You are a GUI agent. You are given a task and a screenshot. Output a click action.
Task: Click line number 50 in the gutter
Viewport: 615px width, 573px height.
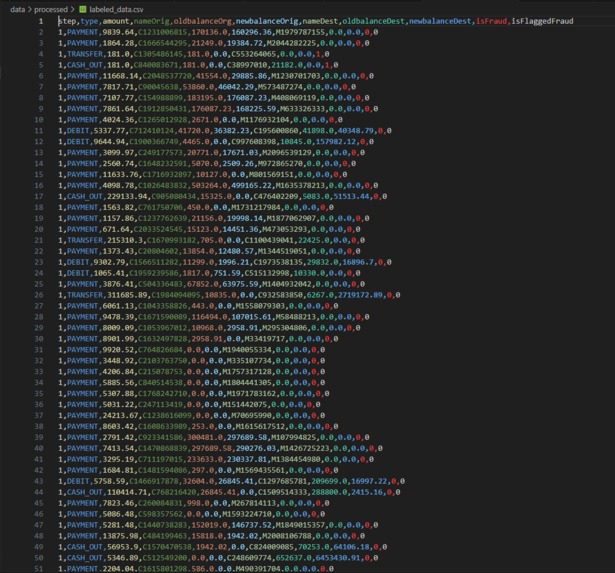(39, 558)
